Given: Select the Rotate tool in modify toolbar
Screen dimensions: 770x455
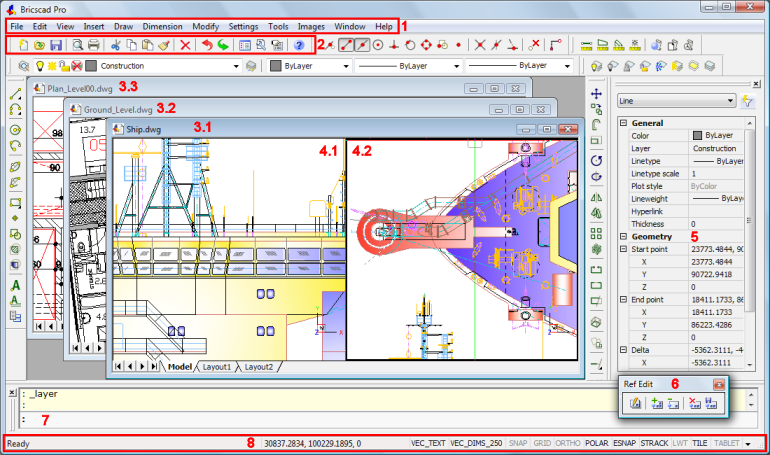Looking at the screenshot, I should point(596,161).
